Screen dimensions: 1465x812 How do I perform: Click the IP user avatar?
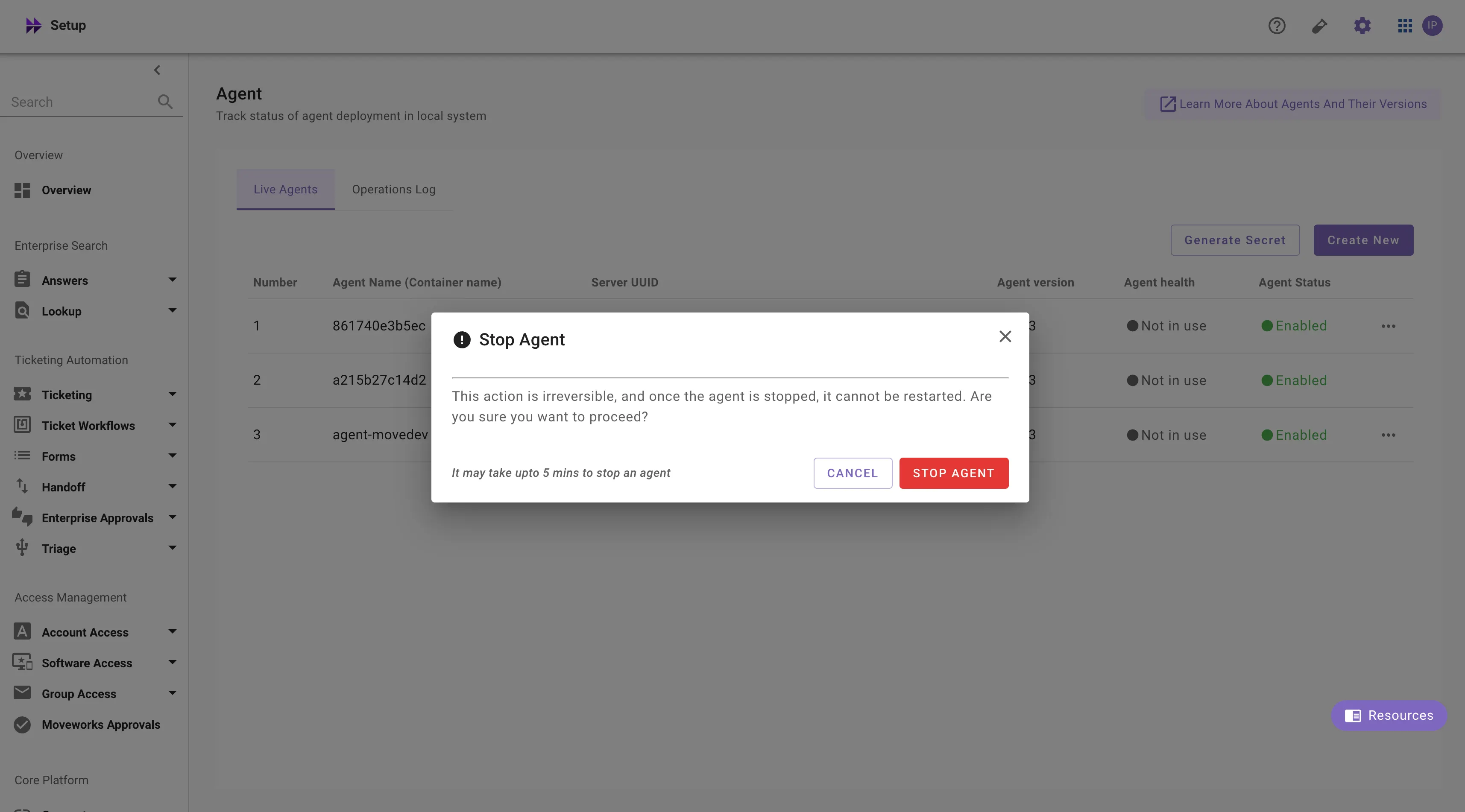click(x=1432, y=26)
